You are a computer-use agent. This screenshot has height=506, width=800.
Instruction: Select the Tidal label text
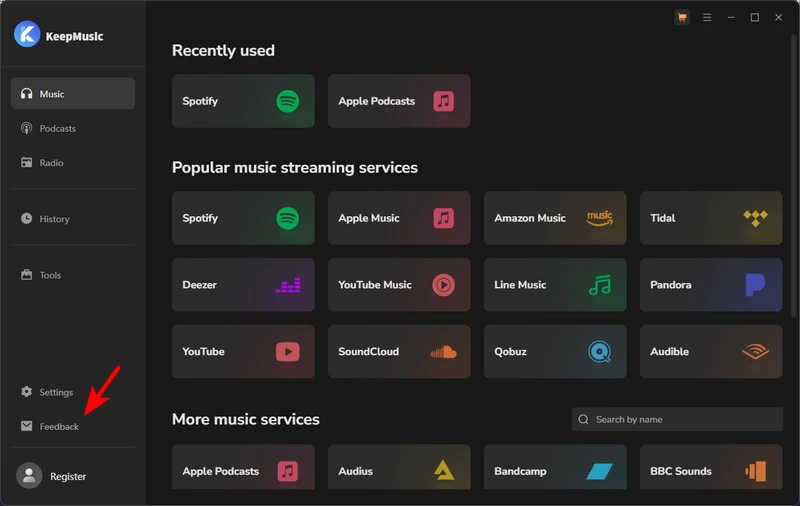(x=663, y=218)
